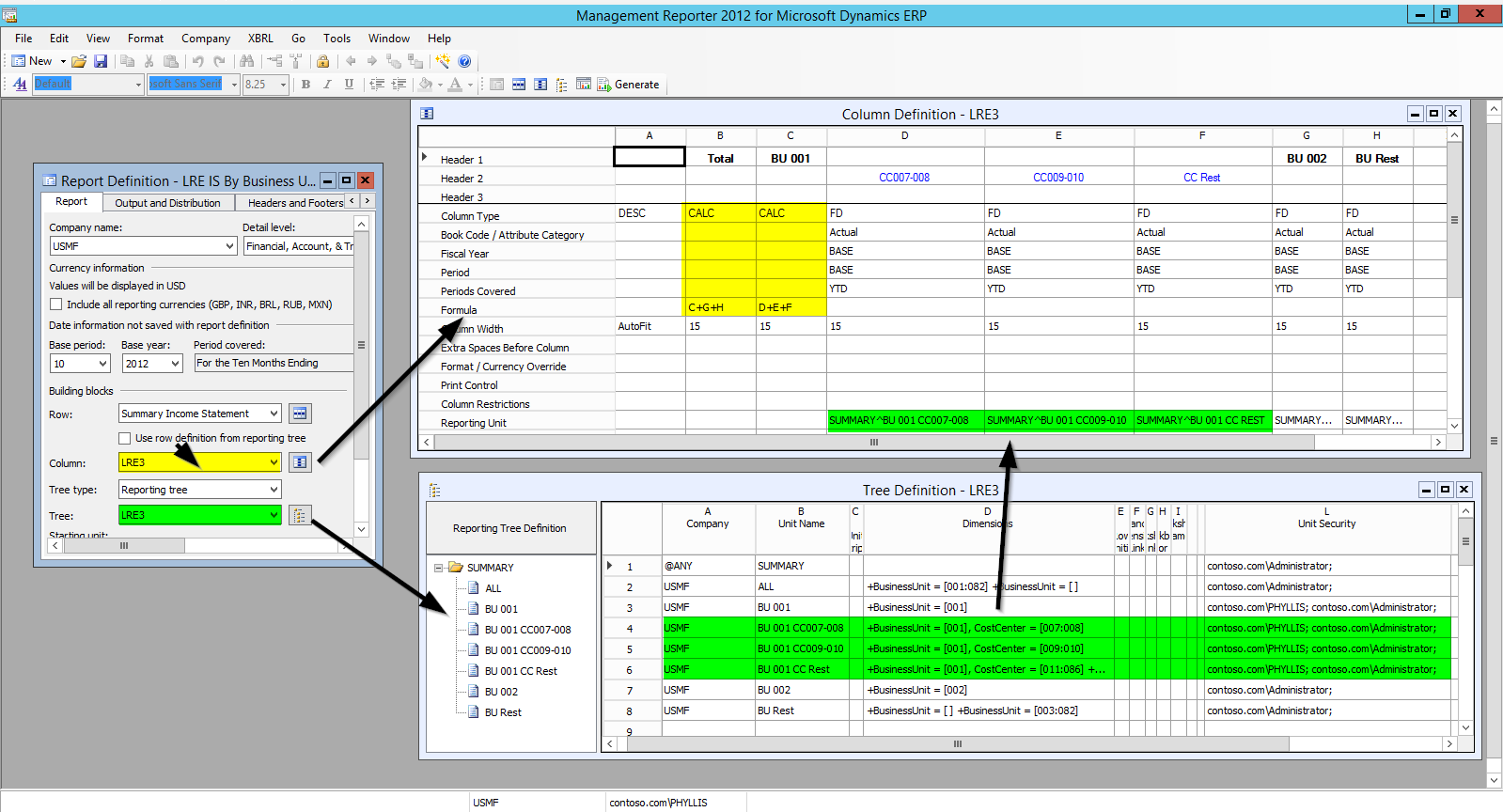Open the Base year dropdown
The height and width of the screenshot is (812, 1503).
(175, 364)
